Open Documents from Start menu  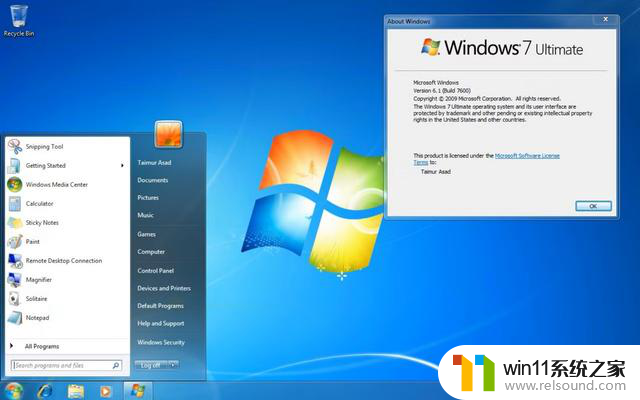(153, 180)
